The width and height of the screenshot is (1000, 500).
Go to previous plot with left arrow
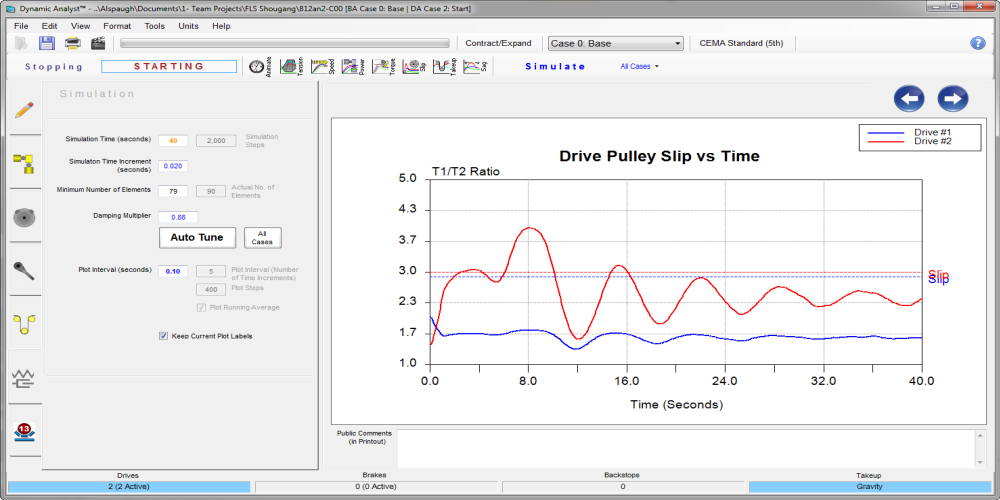[909, 99]
